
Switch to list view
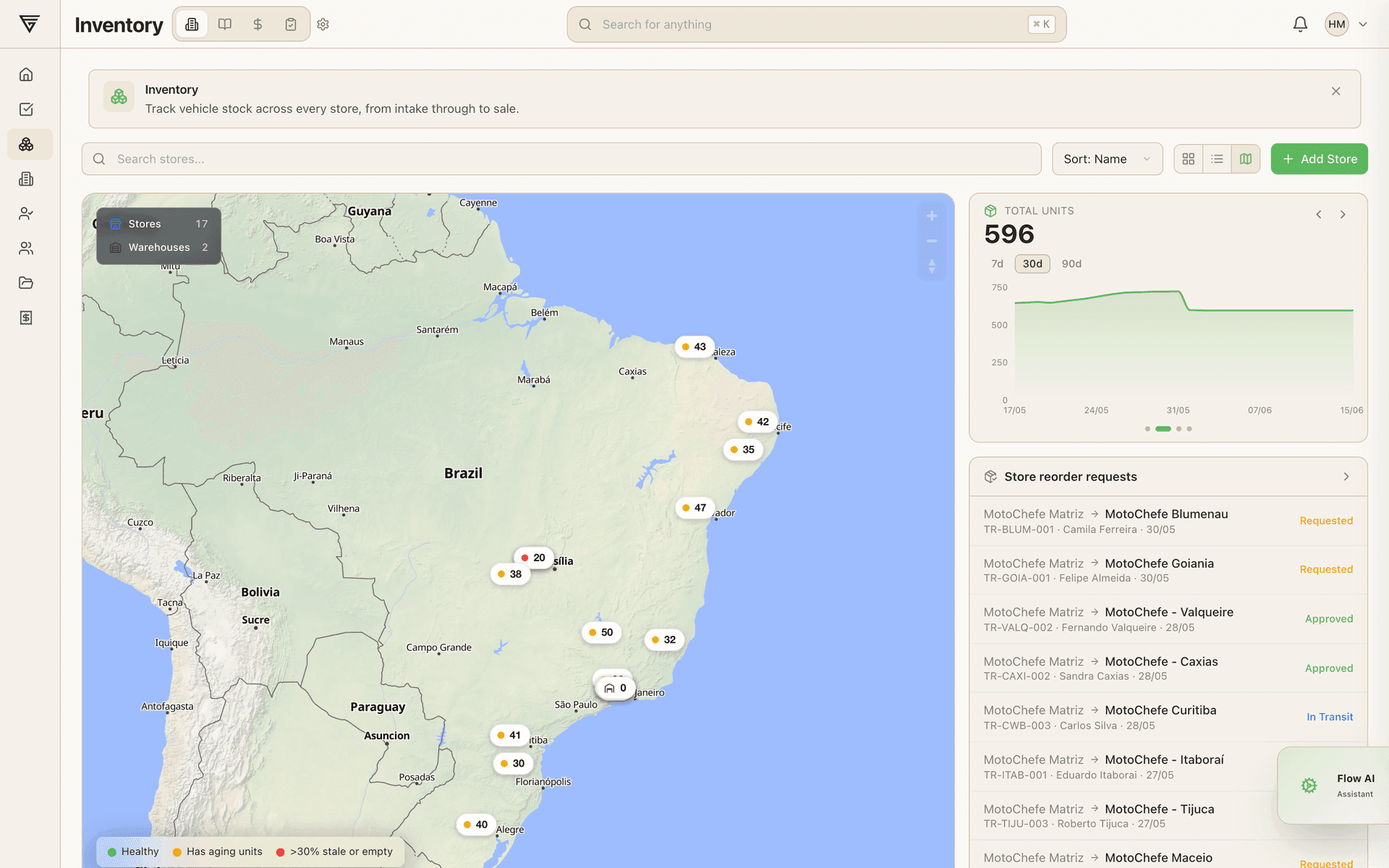[1217, 159]
